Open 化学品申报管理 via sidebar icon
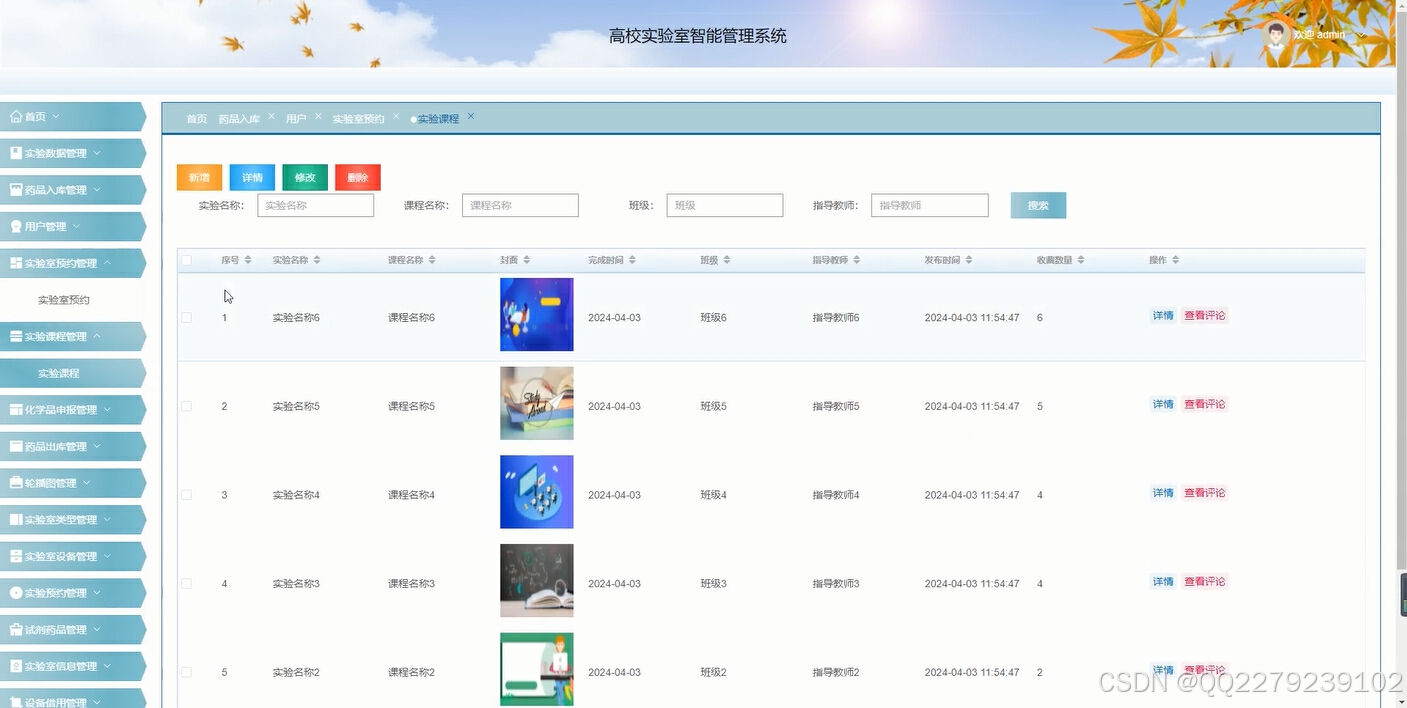 pos(15,409)
